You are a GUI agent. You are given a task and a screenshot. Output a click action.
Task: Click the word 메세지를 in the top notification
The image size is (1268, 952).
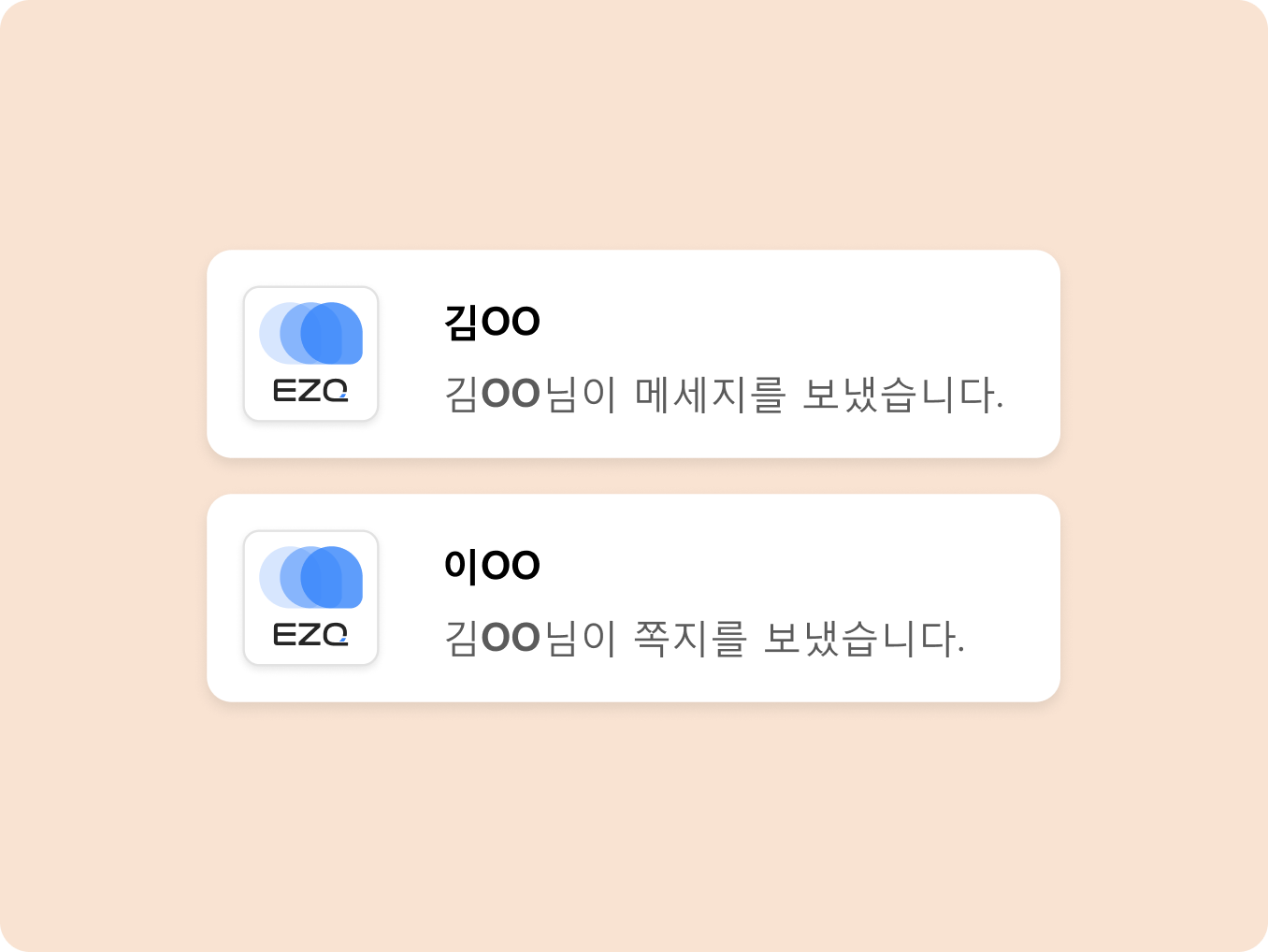[x=710, y=395]
